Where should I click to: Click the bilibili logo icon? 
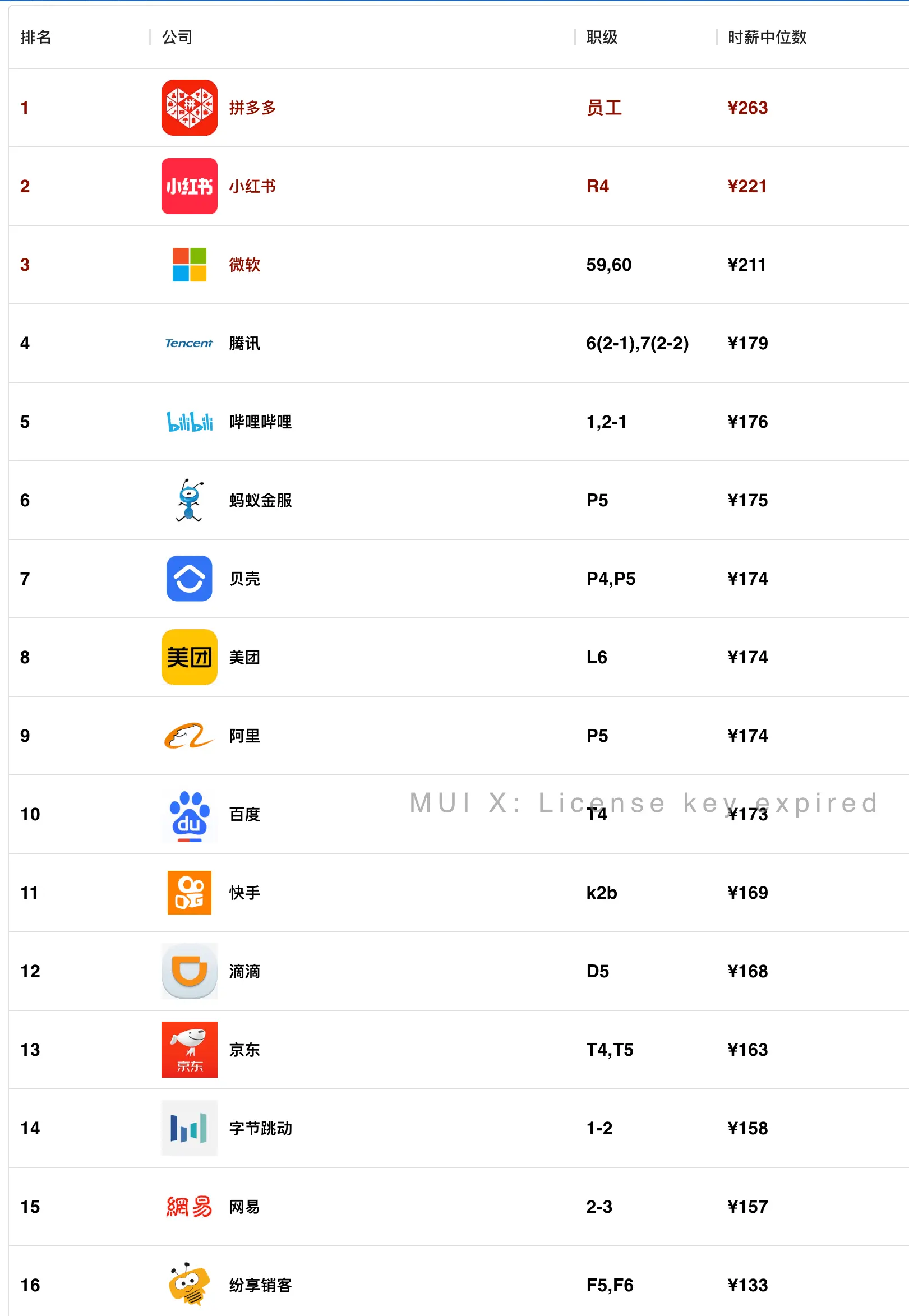click(x=189, y=422)
